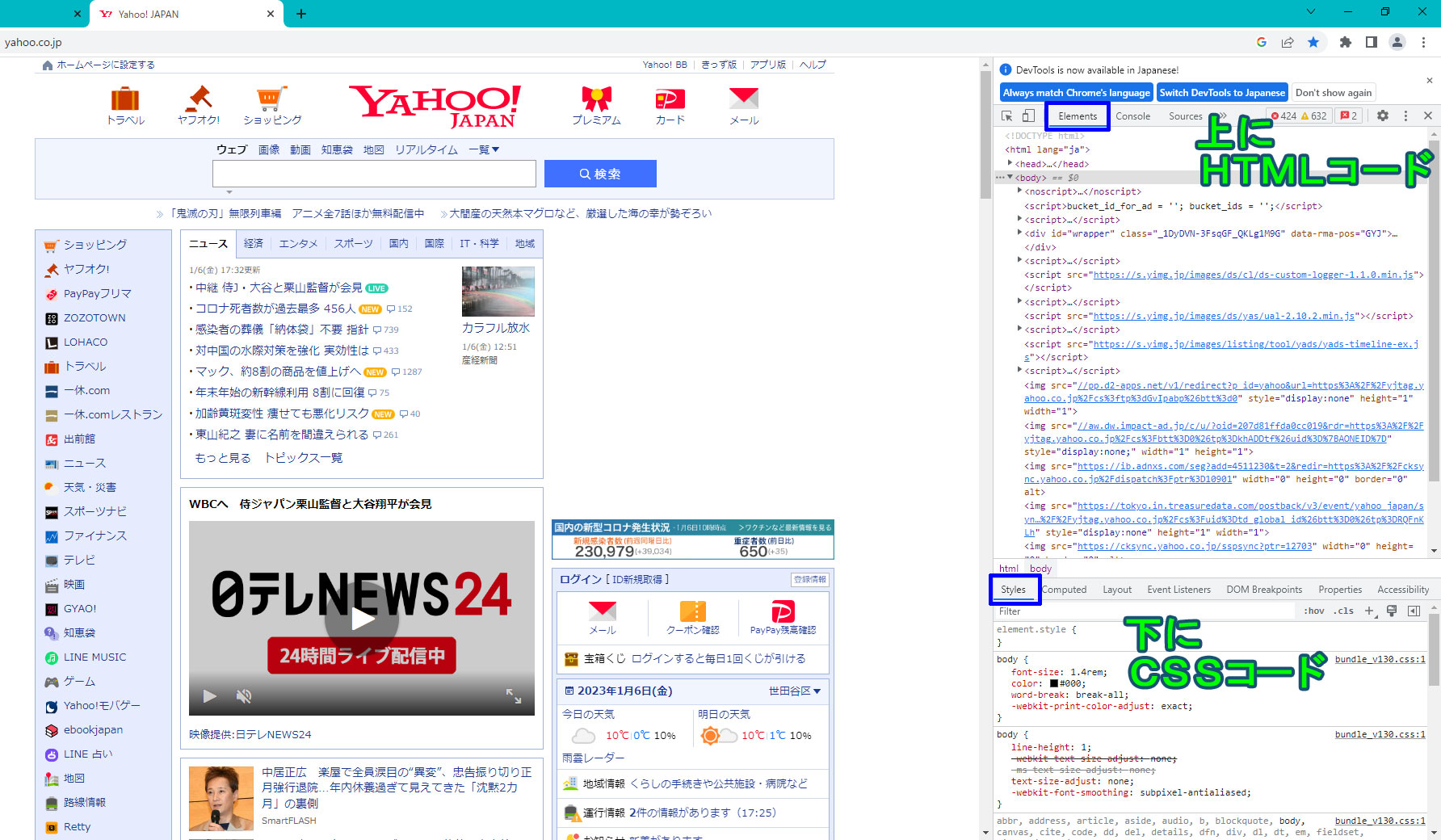Click Always match Chrome's language button
Screen dimensions: 1441x840
(1077, 93)
